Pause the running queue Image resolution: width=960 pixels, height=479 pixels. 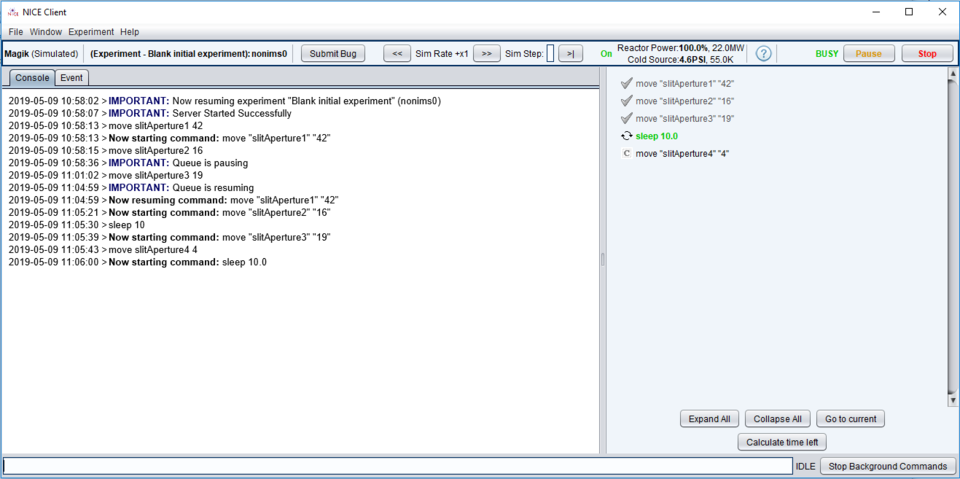868,53
